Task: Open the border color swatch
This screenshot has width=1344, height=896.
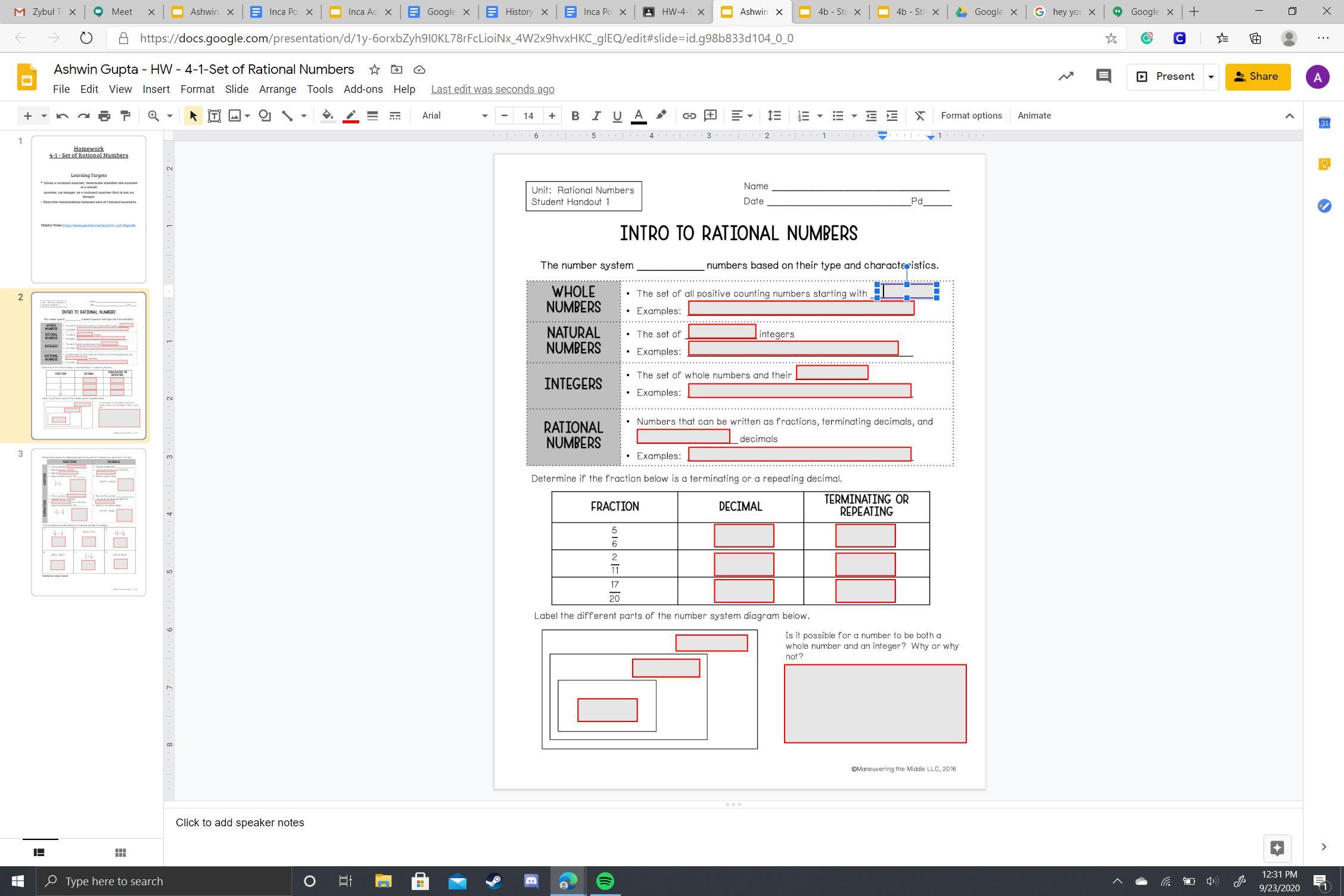Action: point(351,116)
